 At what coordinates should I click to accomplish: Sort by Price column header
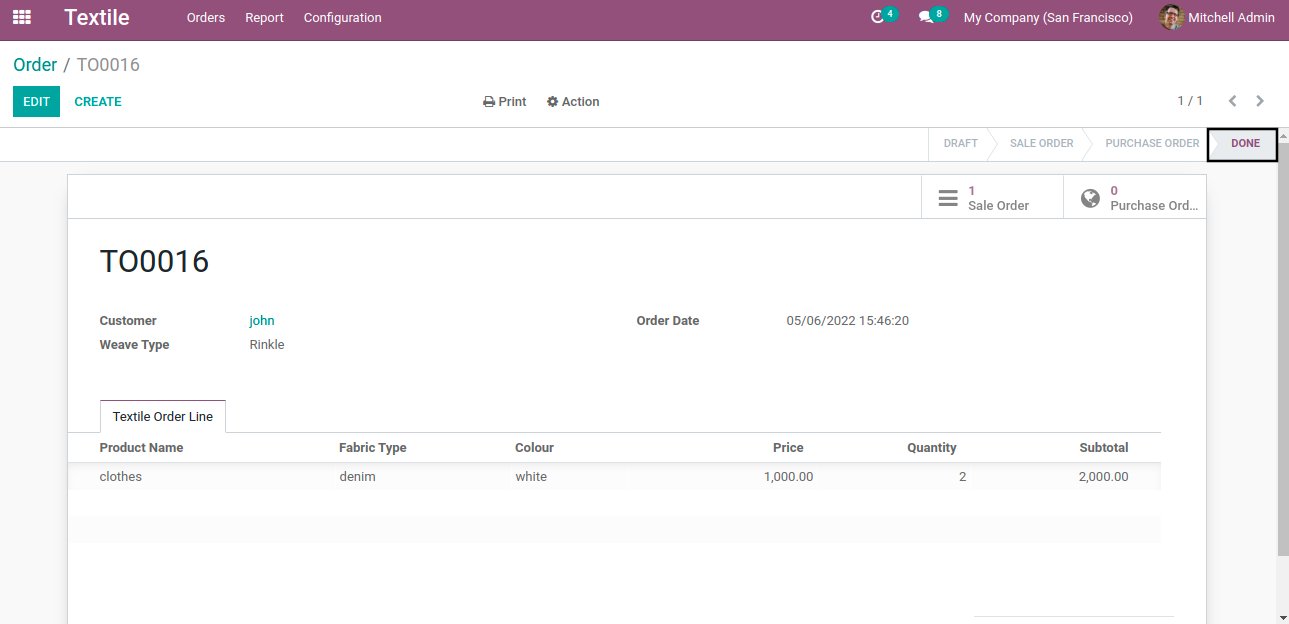[788, 448]
